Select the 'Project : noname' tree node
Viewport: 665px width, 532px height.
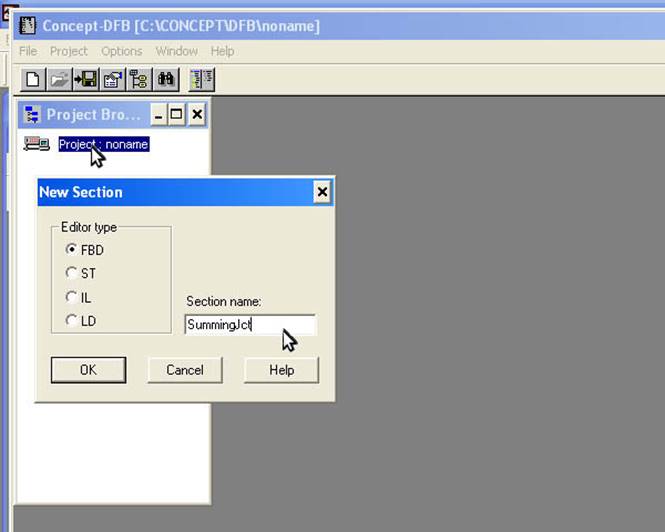click(x=104, y=144)
